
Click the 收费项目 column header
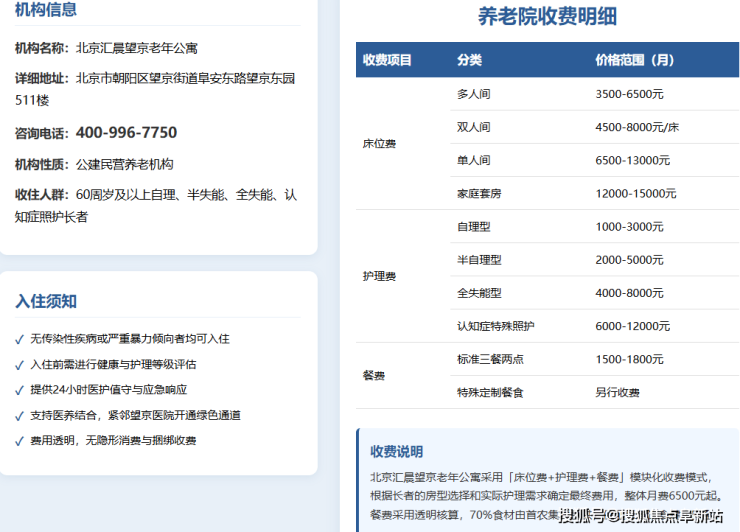(387, 60)
